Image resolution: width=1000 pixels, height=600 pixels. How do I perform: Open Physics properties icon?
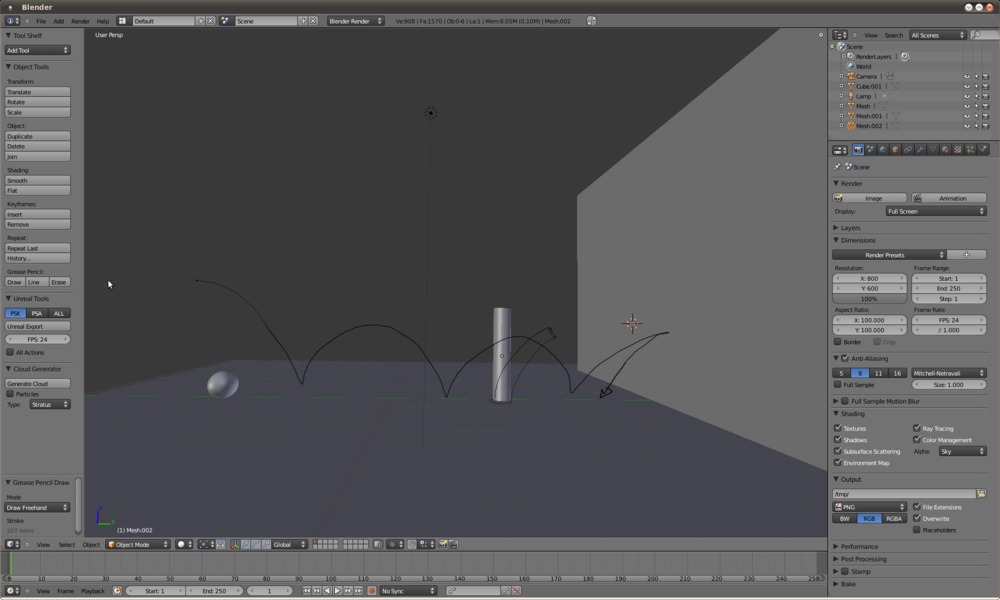[x=983, y=150]
